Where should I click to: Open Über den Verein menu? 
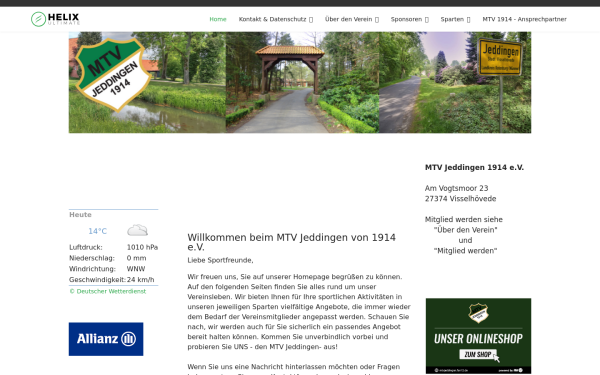[x=349, y=19]
